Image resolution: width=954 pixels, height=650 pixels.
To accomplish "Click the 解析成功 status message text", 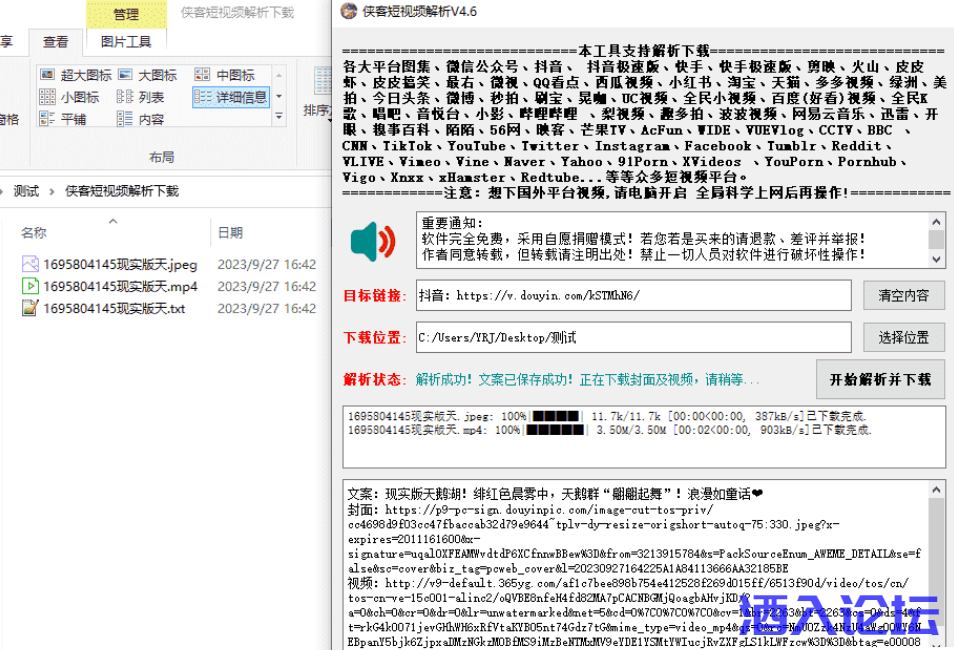I will 588,380.
